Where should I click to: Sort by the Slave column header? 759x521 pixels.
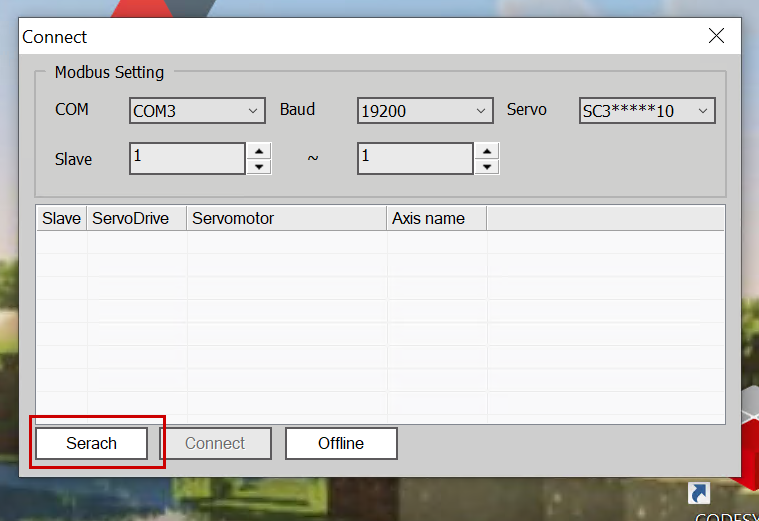coord(61,218)
